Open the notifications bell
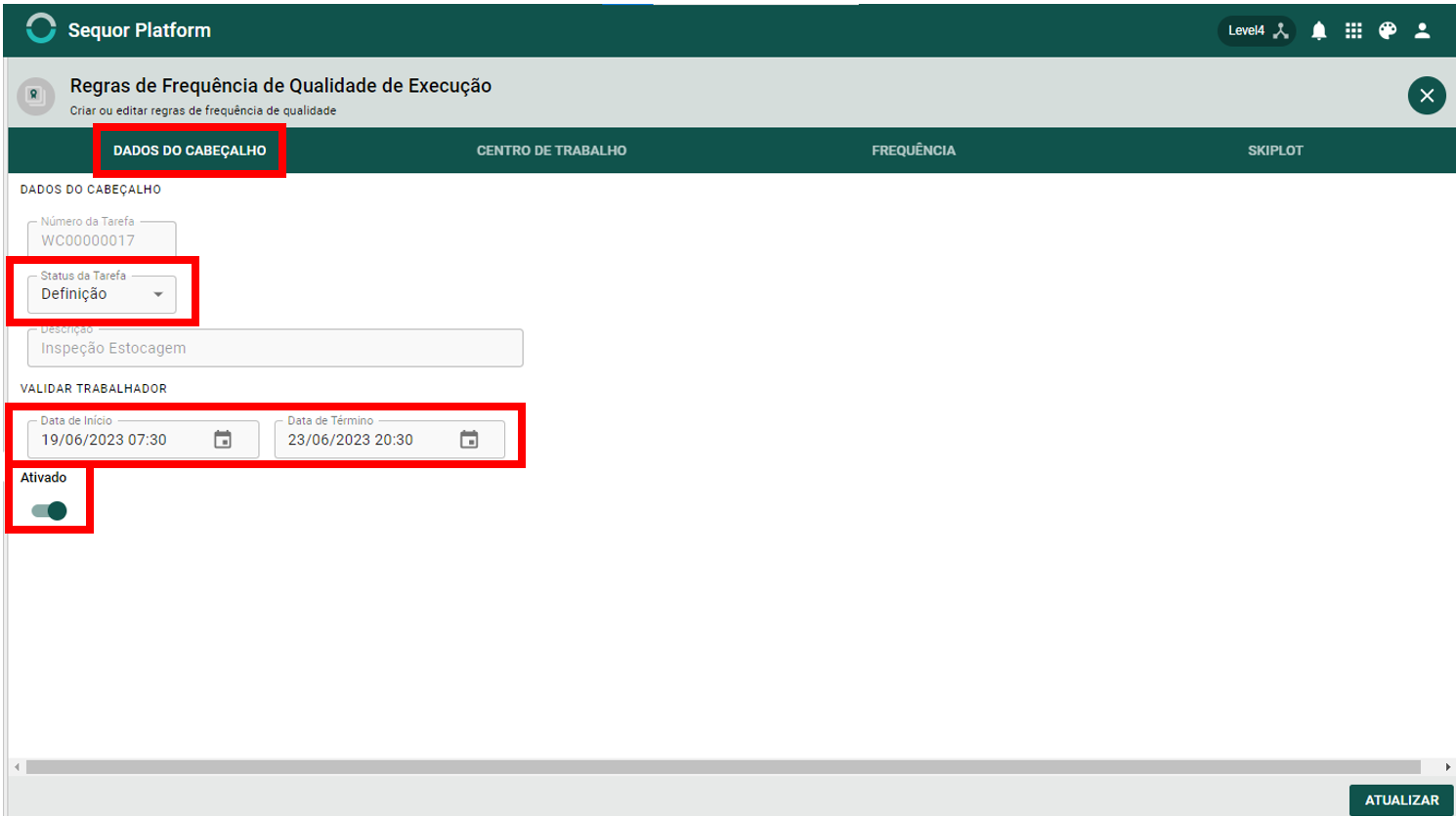Viewport: 1456px width, 816px height. [1318, 30]
